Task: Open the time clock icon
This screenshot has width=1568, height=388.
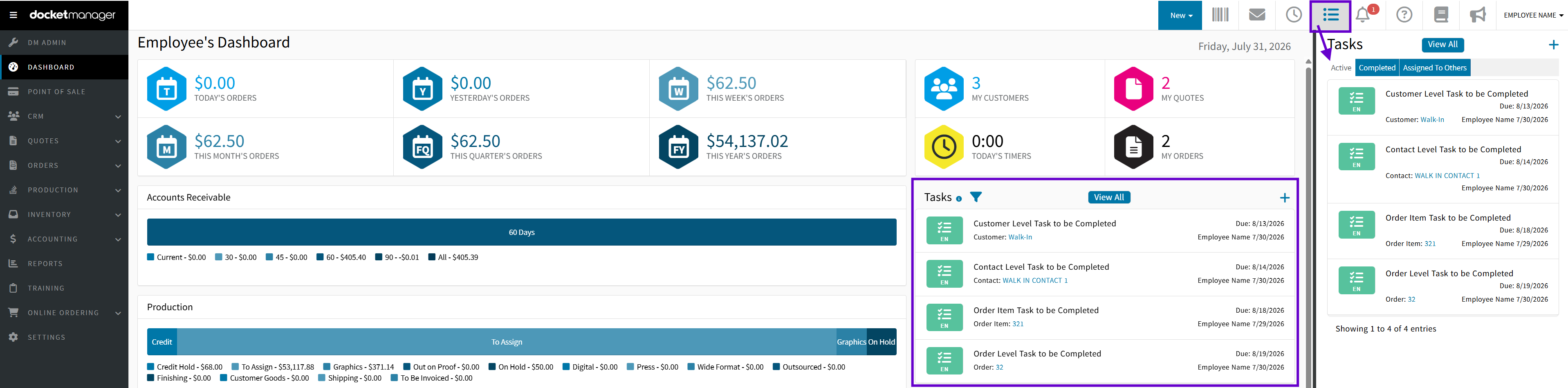Action: pyautogui.click(x=1294, y=15)
